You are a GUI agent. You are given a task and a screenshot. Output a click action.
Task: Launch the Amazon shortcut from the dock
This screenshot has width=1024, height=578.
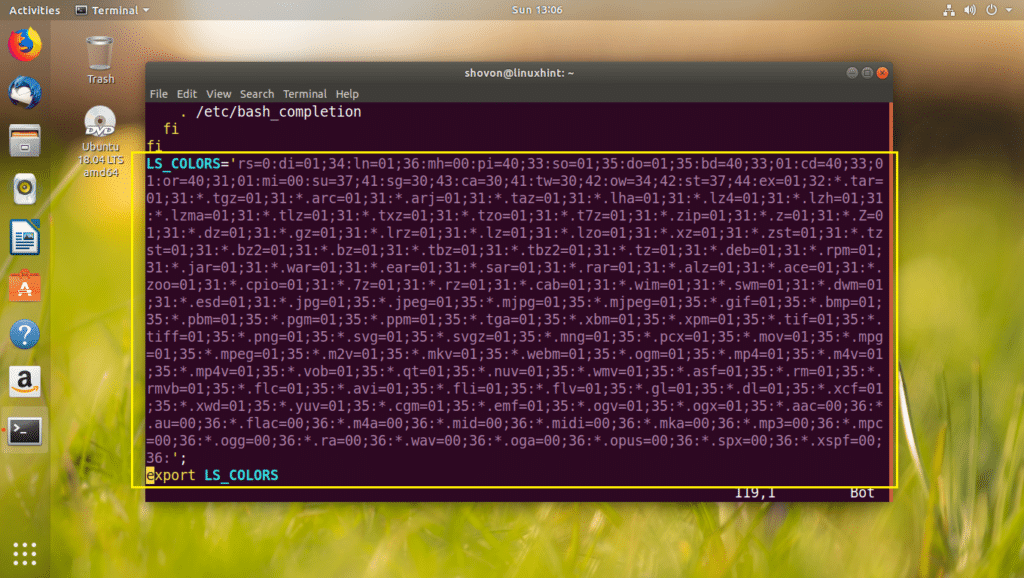tap(24, 381)
